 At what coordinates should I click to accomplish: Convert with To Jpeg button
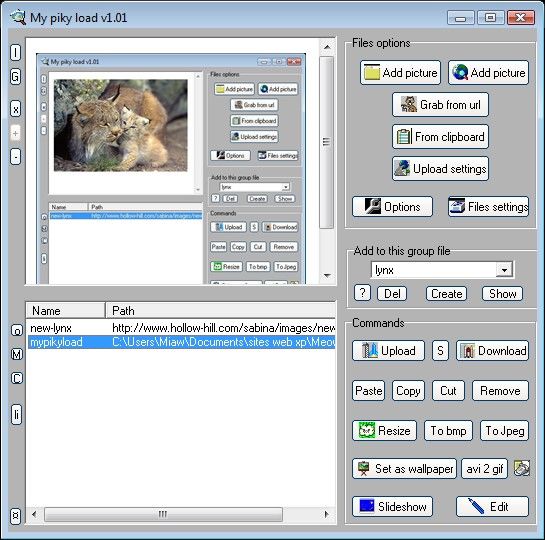click(x=504, y=431)
